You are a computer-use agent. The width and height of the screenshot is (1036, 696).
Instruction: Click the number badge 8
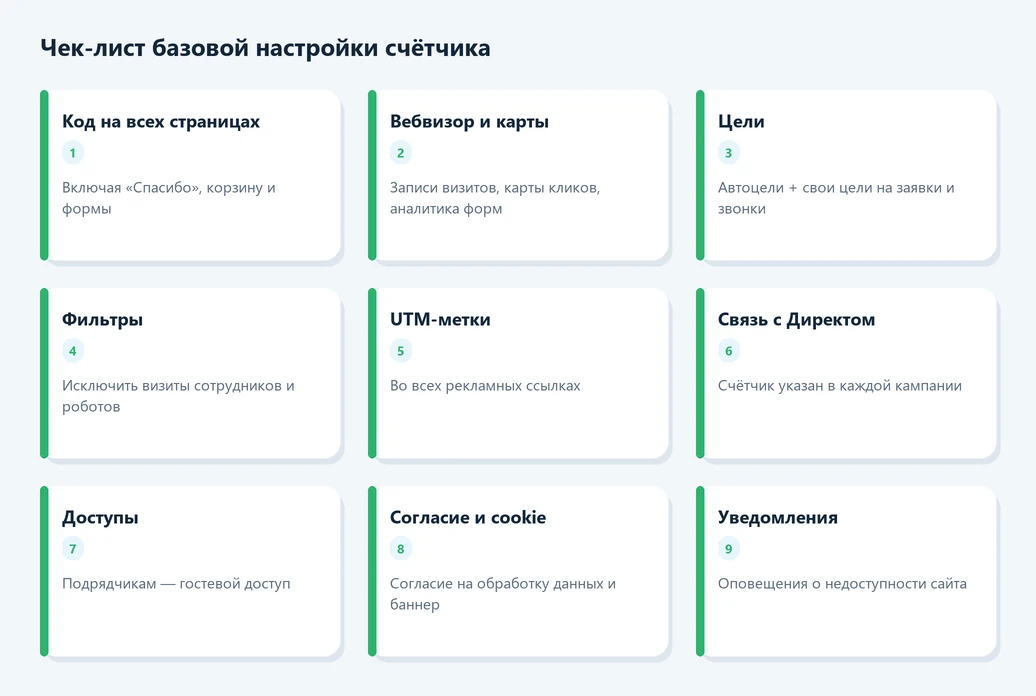(x=400, y=549)
